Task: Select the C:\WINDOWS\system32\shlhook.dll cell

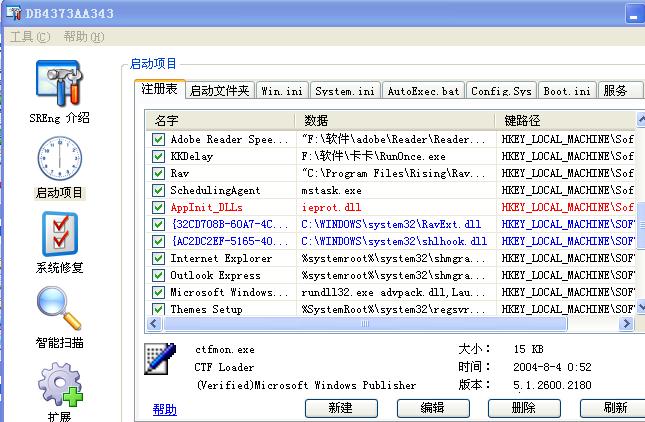Action: (396, 241)
